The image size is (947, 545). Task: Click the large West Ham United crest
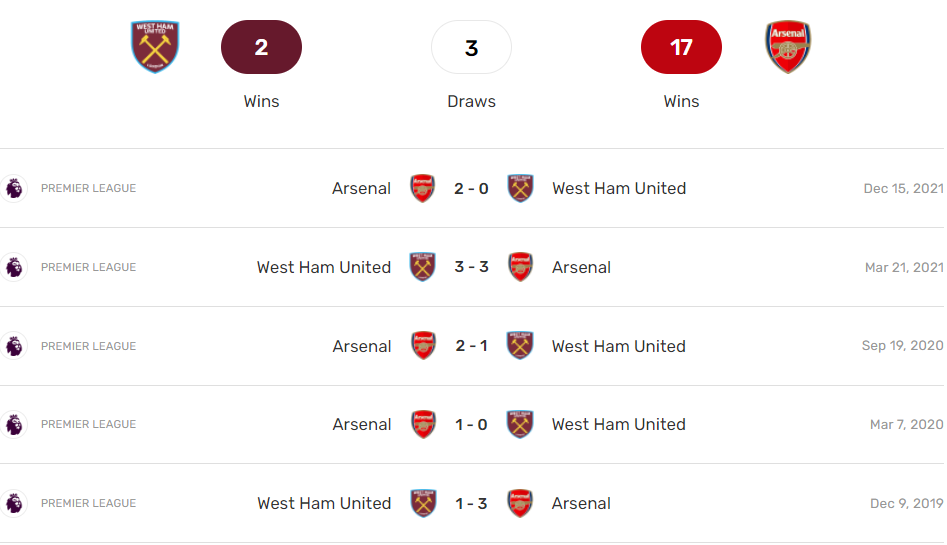[x=155, y=47]
